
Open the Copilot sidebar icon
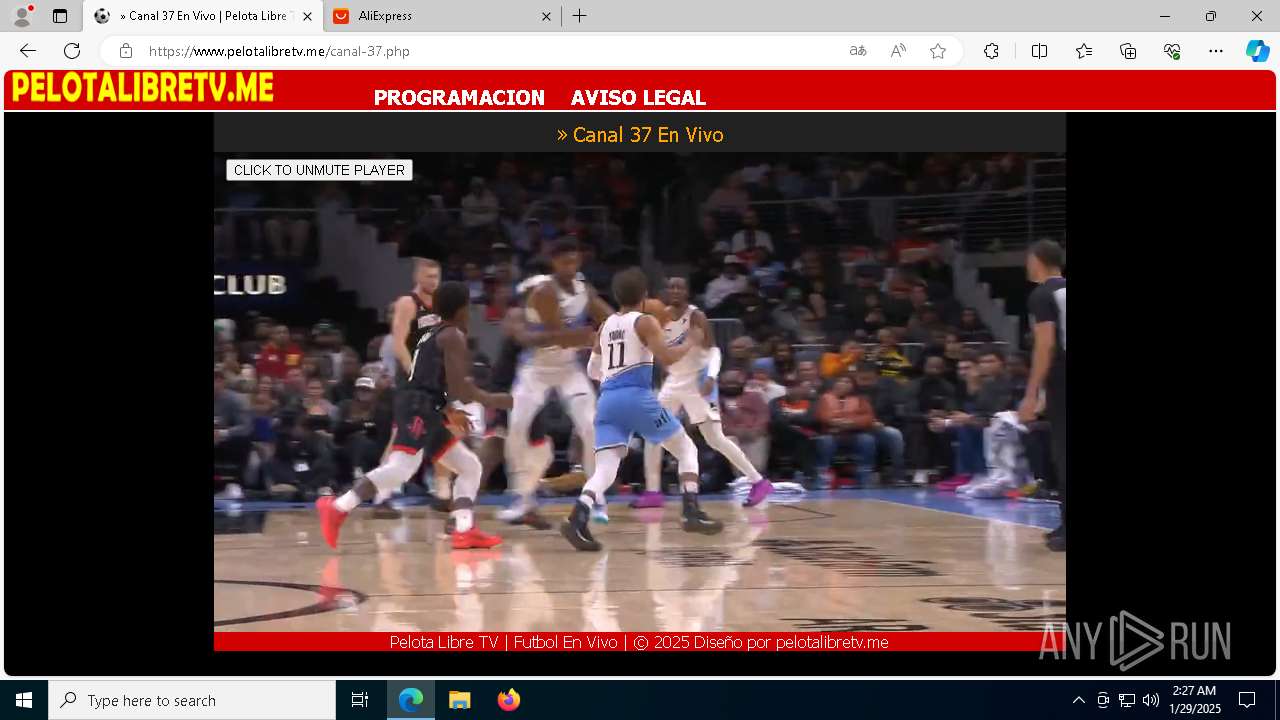click(x=1257, y=51)
